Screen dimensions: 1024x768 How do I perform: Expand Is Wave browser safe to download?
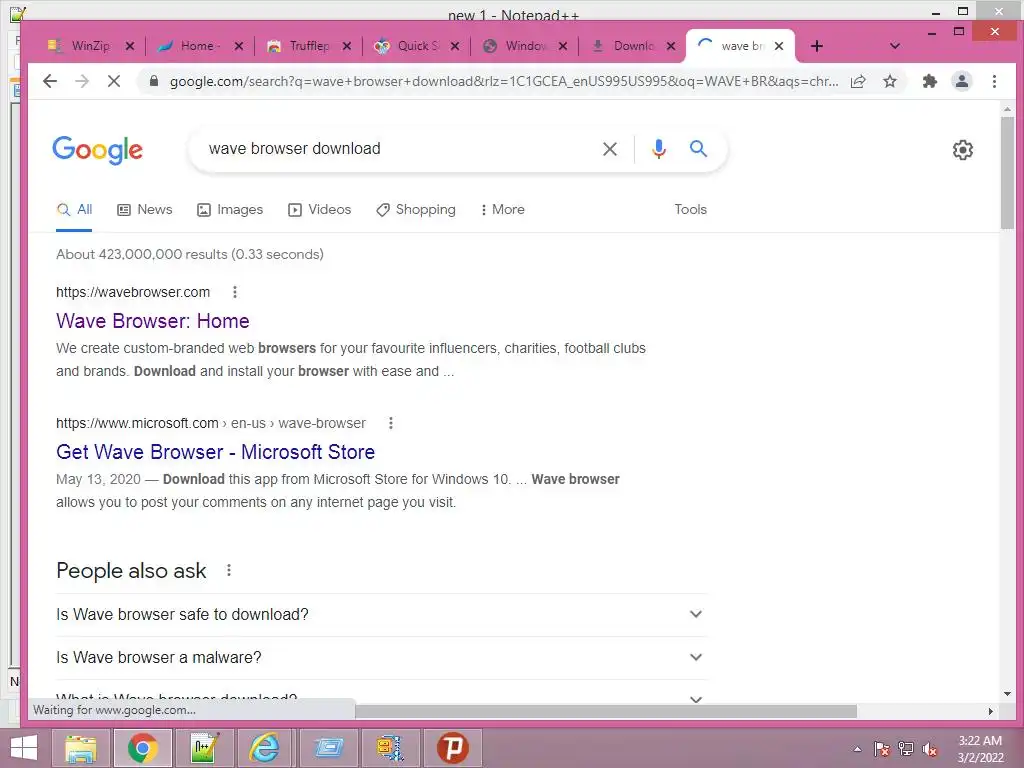click(381, 615)
